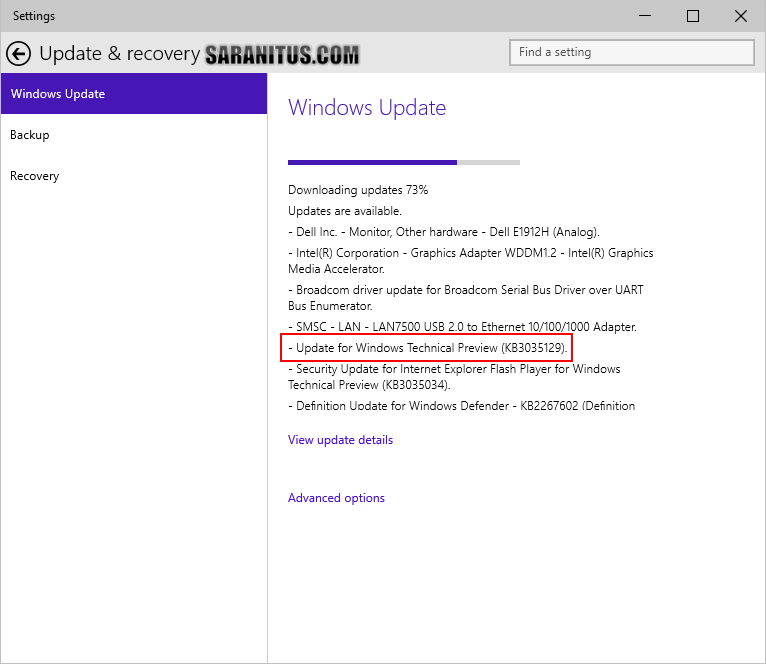The image size is (766, 664).
Task: Select the Dell E1912H monitor update entry
Action: (x=444, y=232)
